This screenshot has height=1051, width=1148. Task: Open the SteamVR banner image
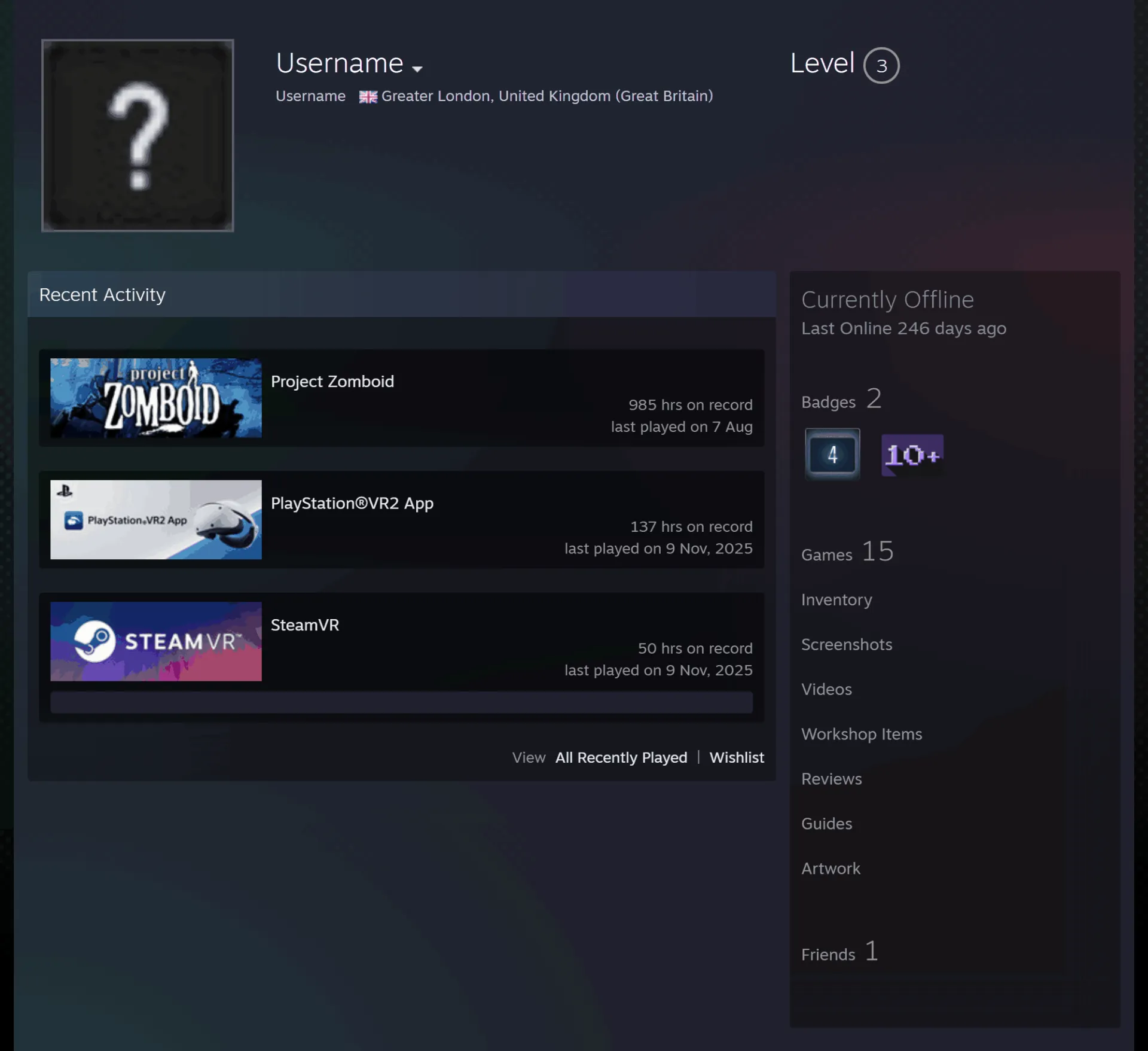(156, 641)
